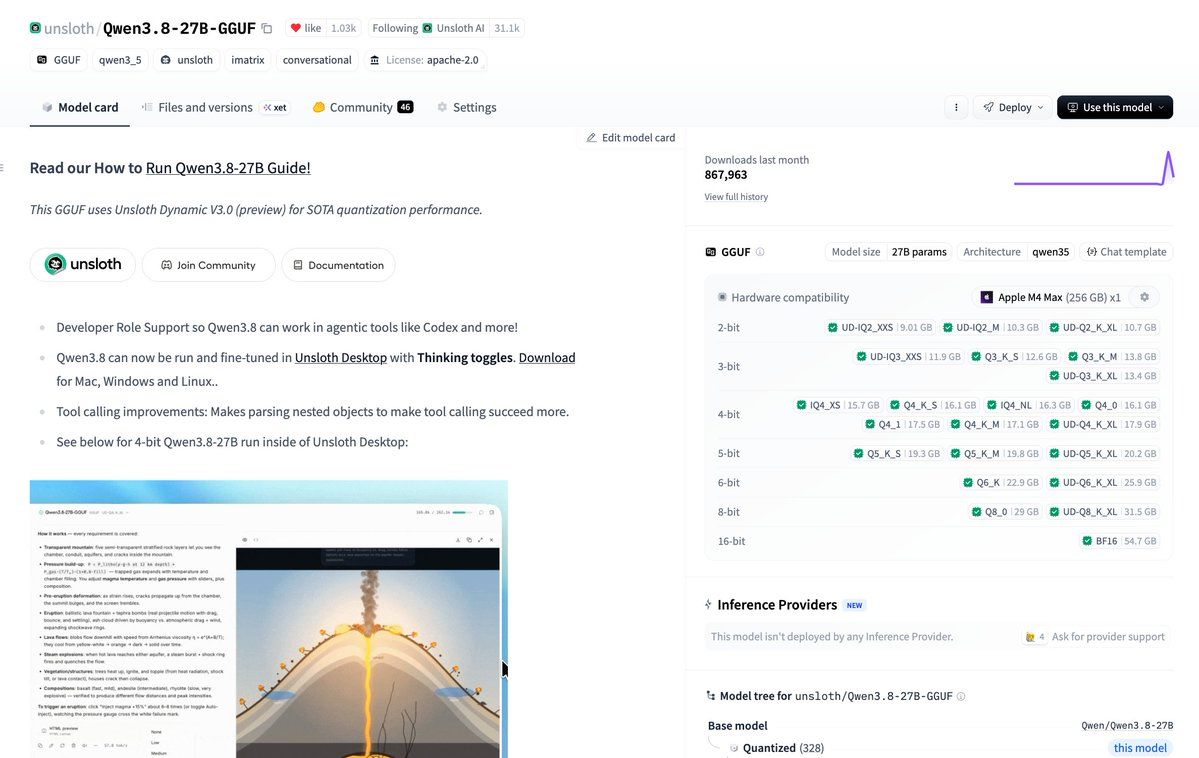Click the GGUF info icon
This screenshot has width=1199, height=758.
pos(760,252)
